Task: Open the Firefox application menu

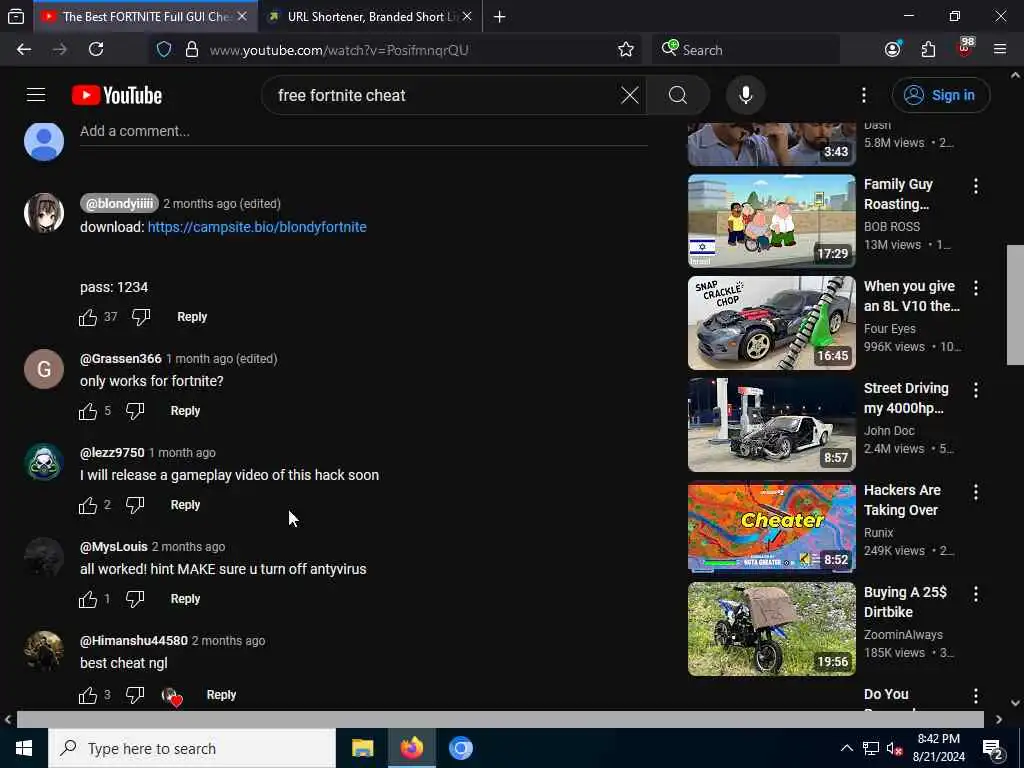Action: (1000, 50)
